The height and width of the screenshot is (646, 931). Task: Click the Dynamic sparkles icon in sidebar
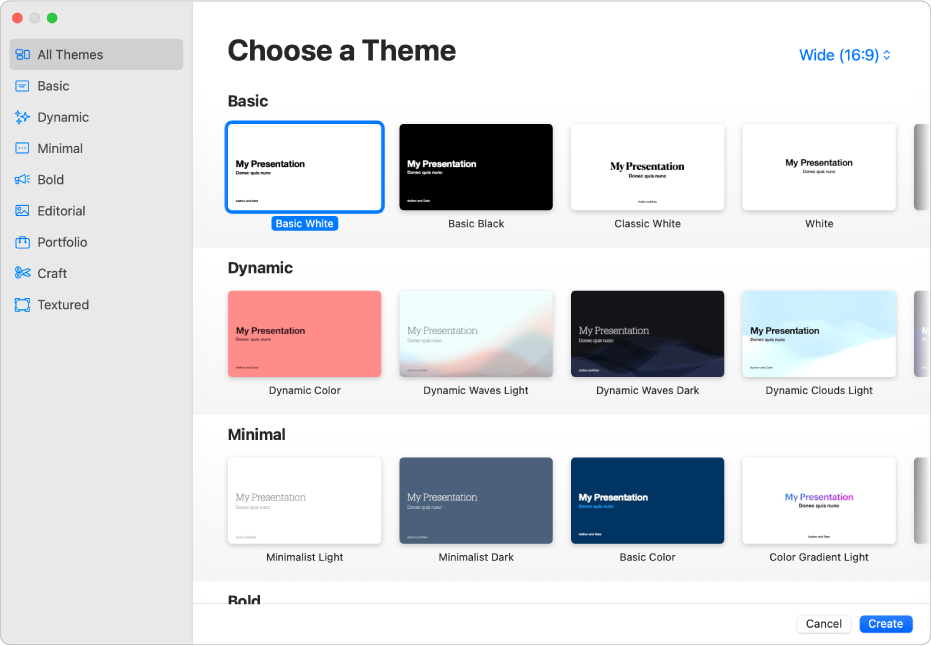pyautogui.click(x=23, y=118)
